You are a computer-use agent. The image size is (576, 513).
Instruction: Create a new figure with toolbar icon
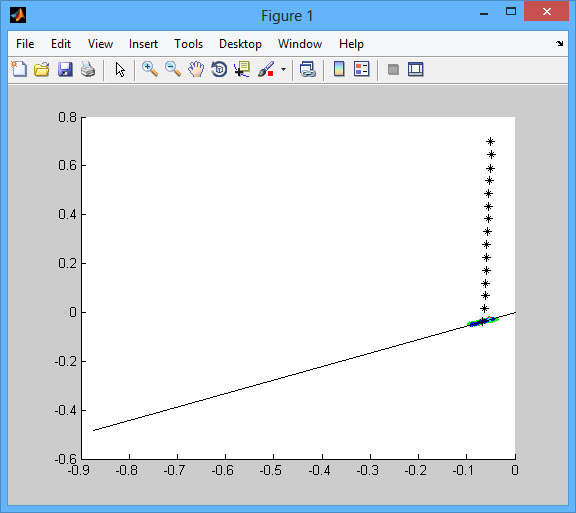pos(19,69)
